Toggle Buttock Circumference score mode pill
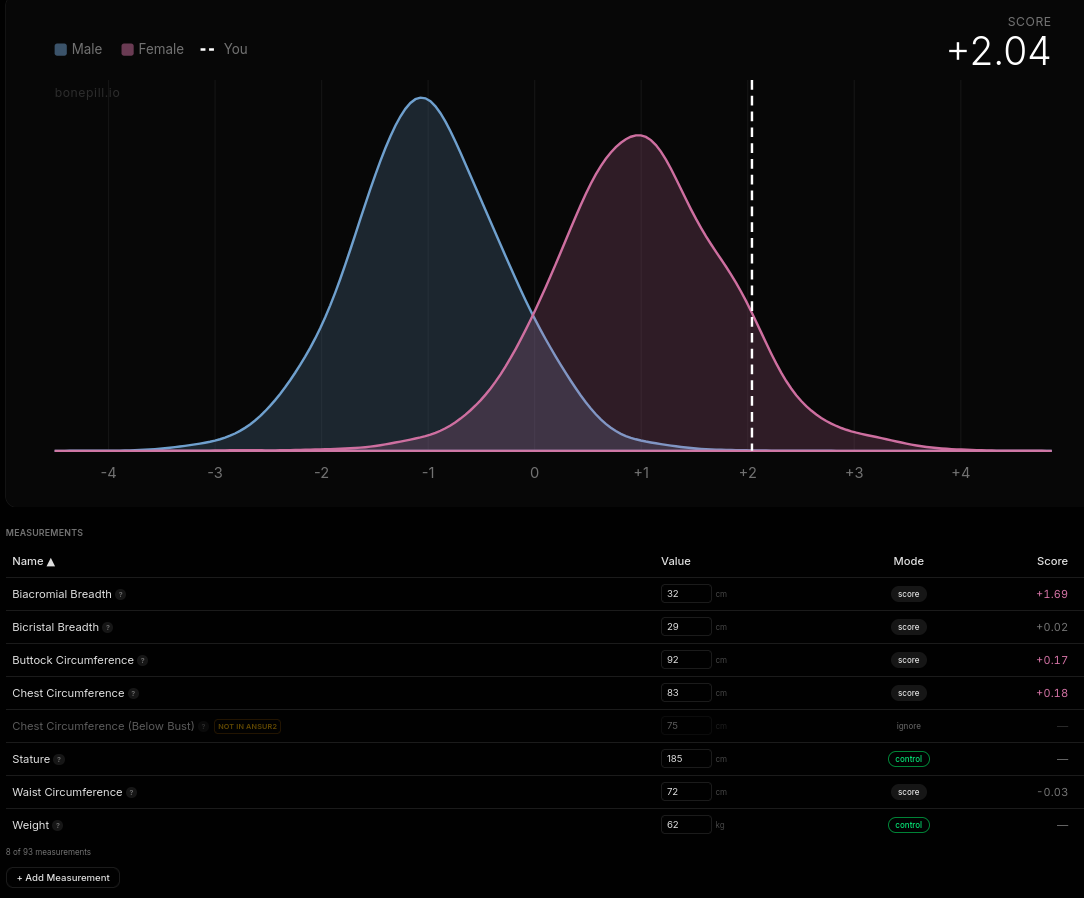The width and height of the screenshot is (1084, 898). pos(908,660)
